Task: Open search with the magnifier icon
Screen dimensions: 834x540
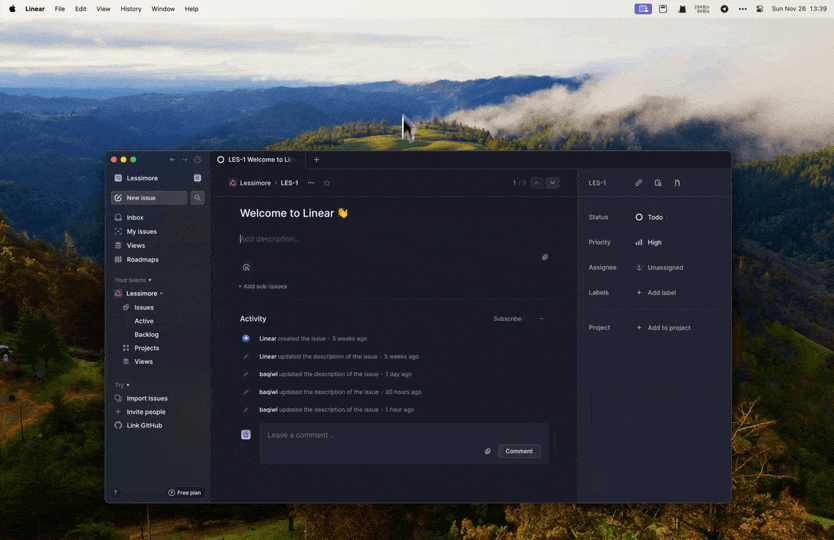Action: point(197,198)
